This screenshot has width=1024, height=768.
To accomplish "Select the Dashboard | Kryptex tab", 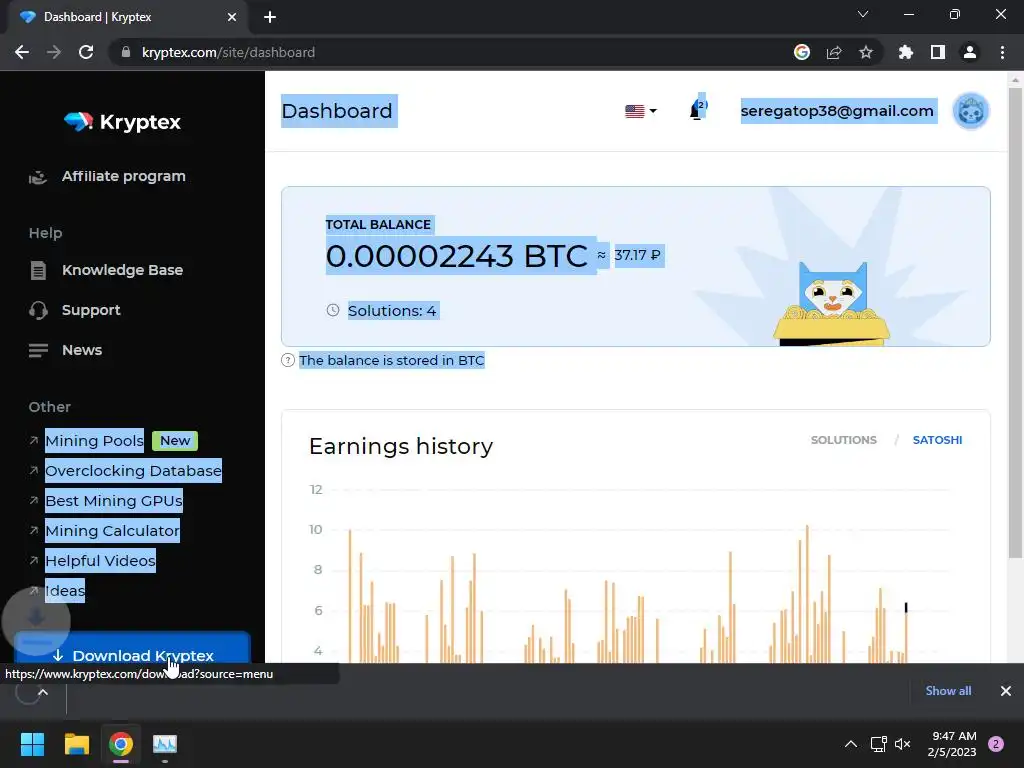I will (124, 17).
